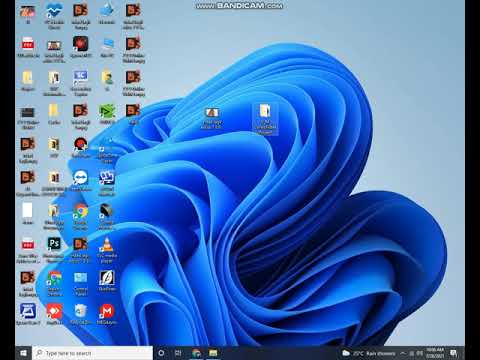This screenshot has width=480, height=360.
Task: Open File Explorer from the taskbar
Action: click(213, 353)
